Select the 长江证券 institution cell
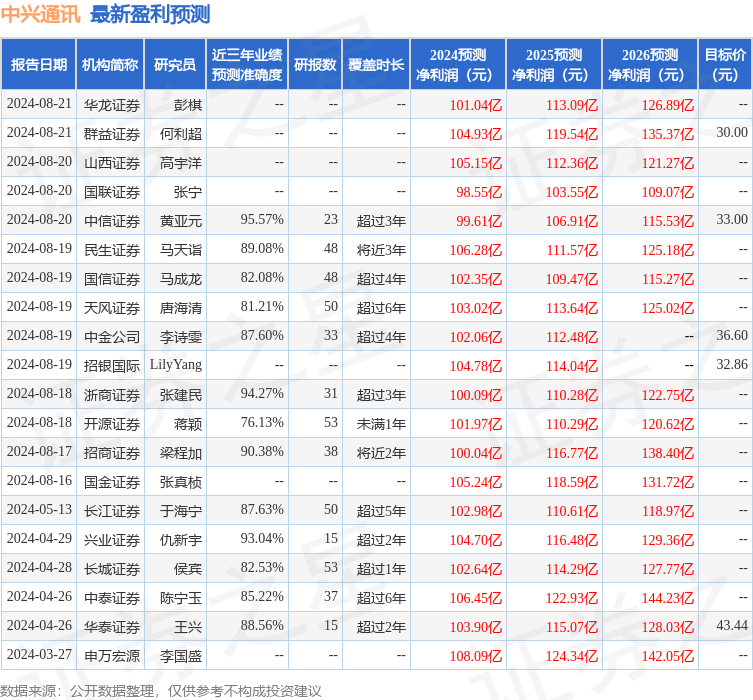 (x=111, y=511)
